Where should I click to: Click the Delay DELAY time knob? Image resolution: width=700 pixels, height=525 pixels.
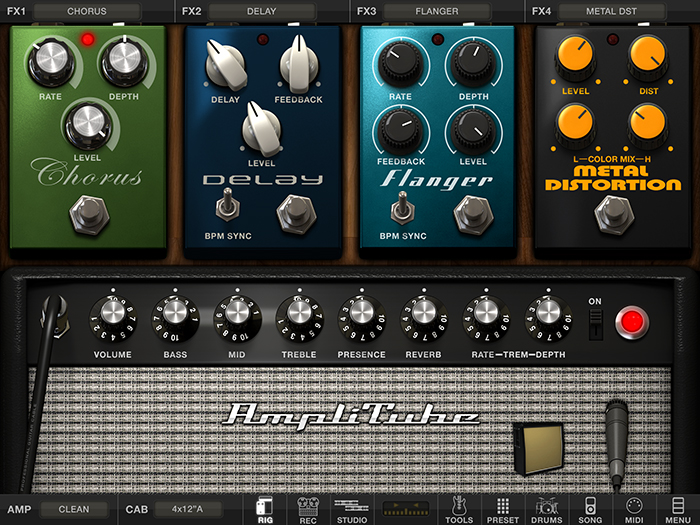coord(226,65)
